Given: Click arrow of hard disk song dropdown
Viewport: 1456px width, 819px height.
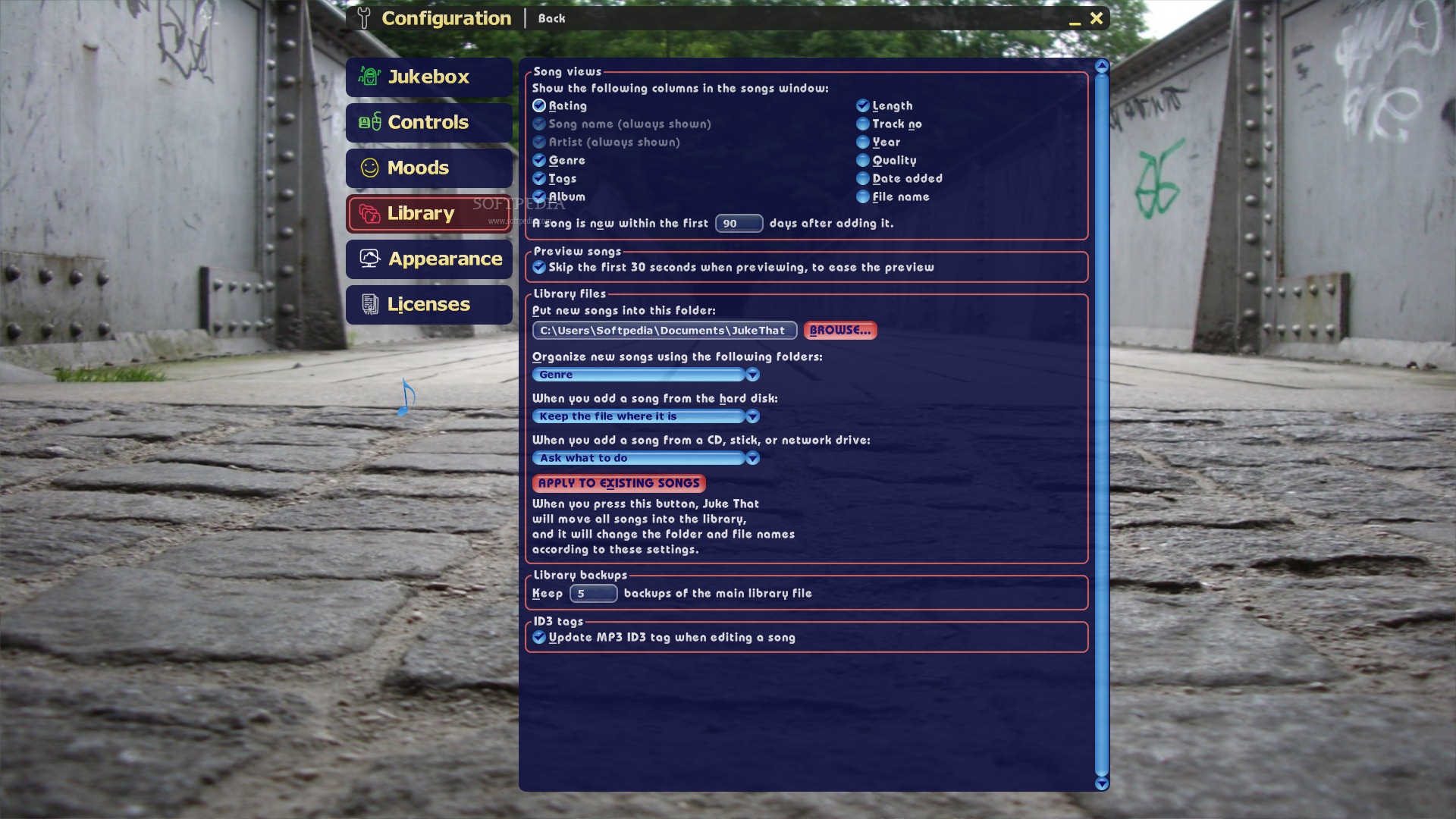Looking at the screenshot, I should 752,416.
